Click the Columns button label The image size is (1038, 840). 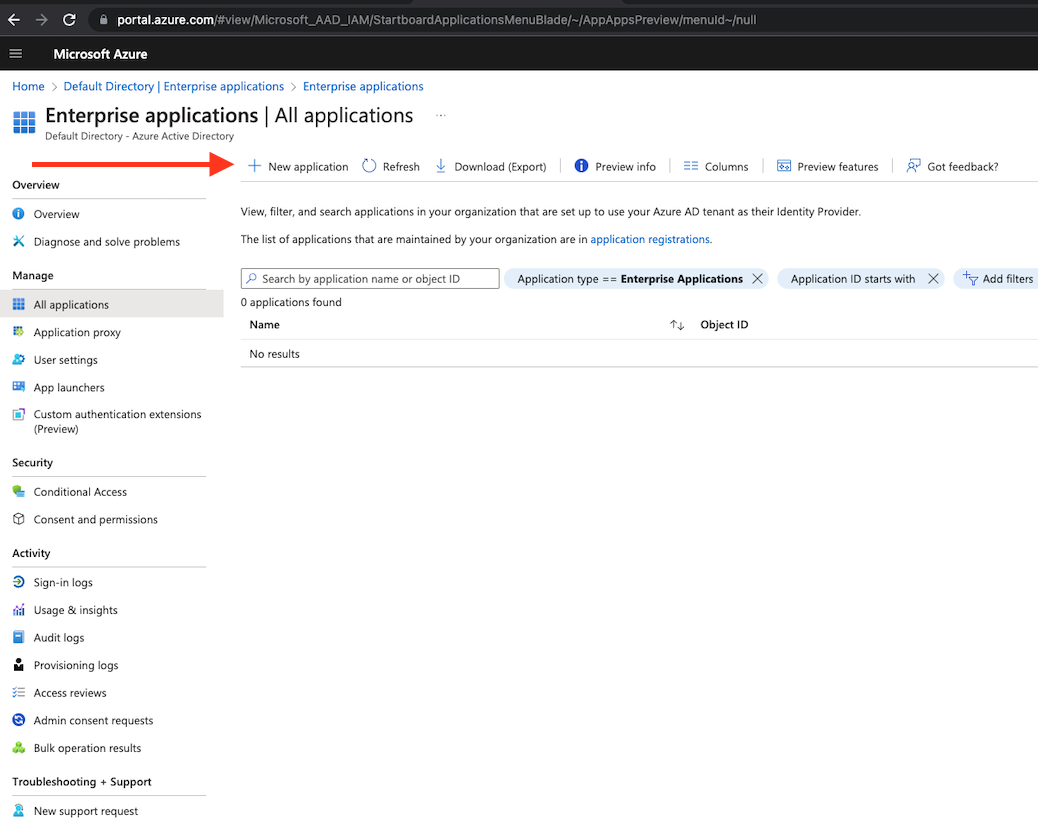pos(726,167)
